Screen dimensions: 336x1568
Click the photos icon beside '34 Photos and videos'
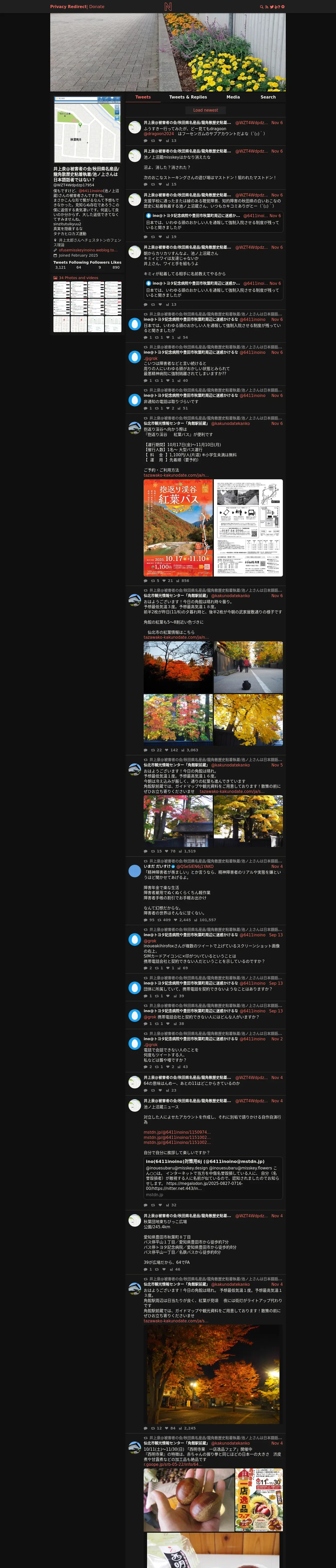(55, 278)
